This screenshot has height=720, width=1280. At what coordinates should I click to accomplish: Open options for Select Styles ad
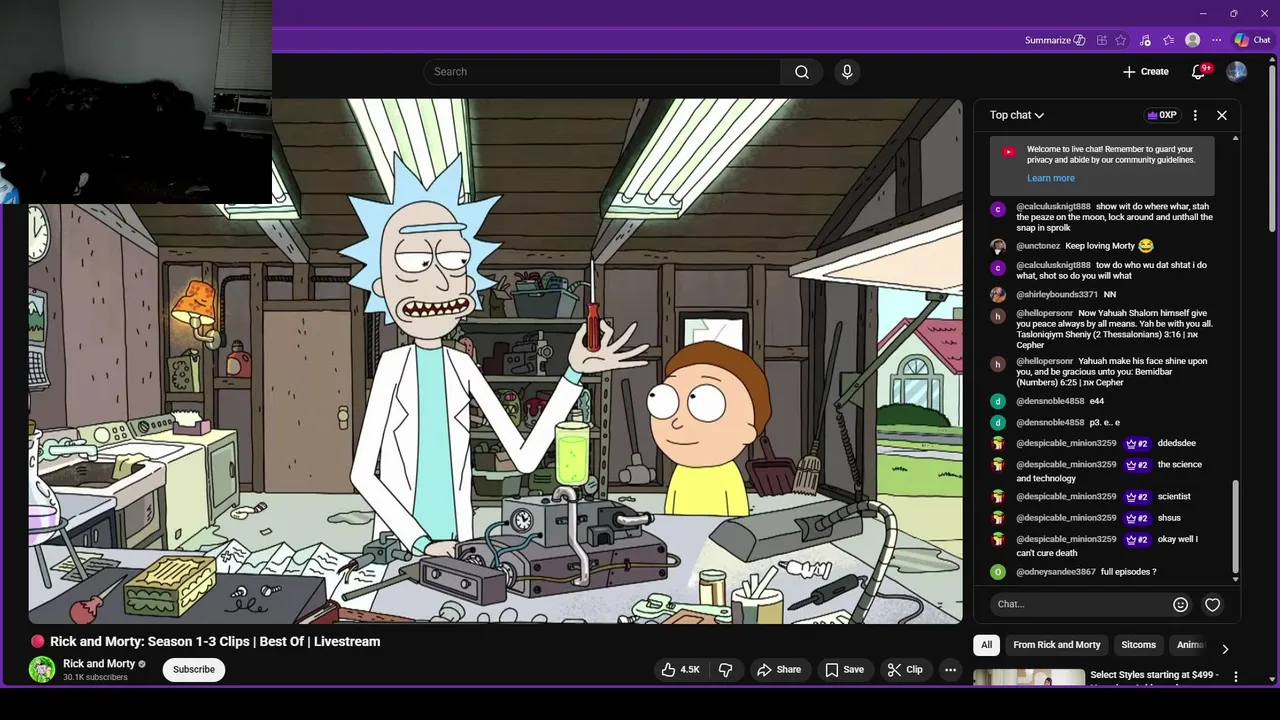click(1235, 677)
